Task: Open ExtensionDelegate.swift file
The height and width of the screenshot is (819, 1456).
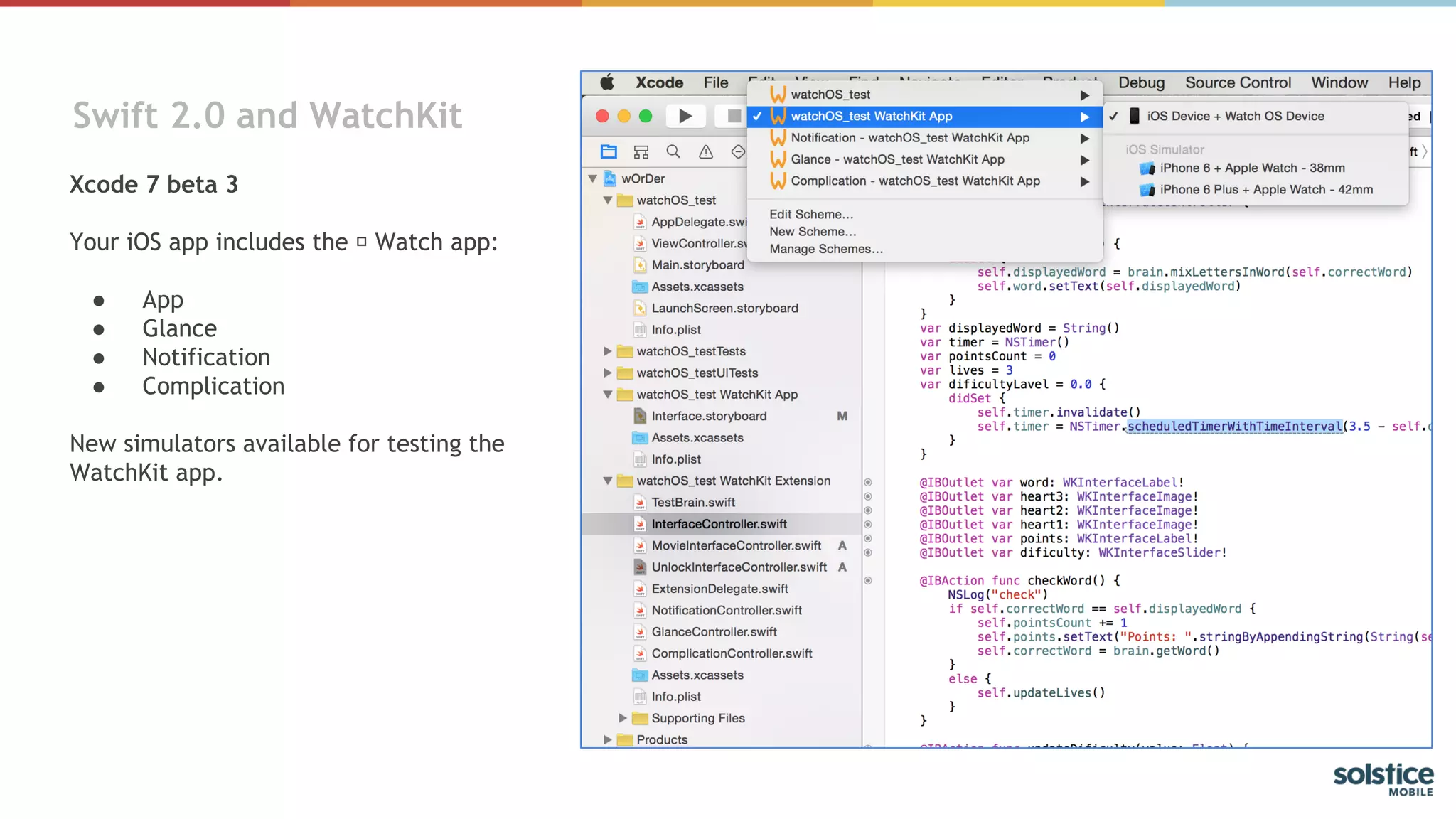Action: coord(720,589)
